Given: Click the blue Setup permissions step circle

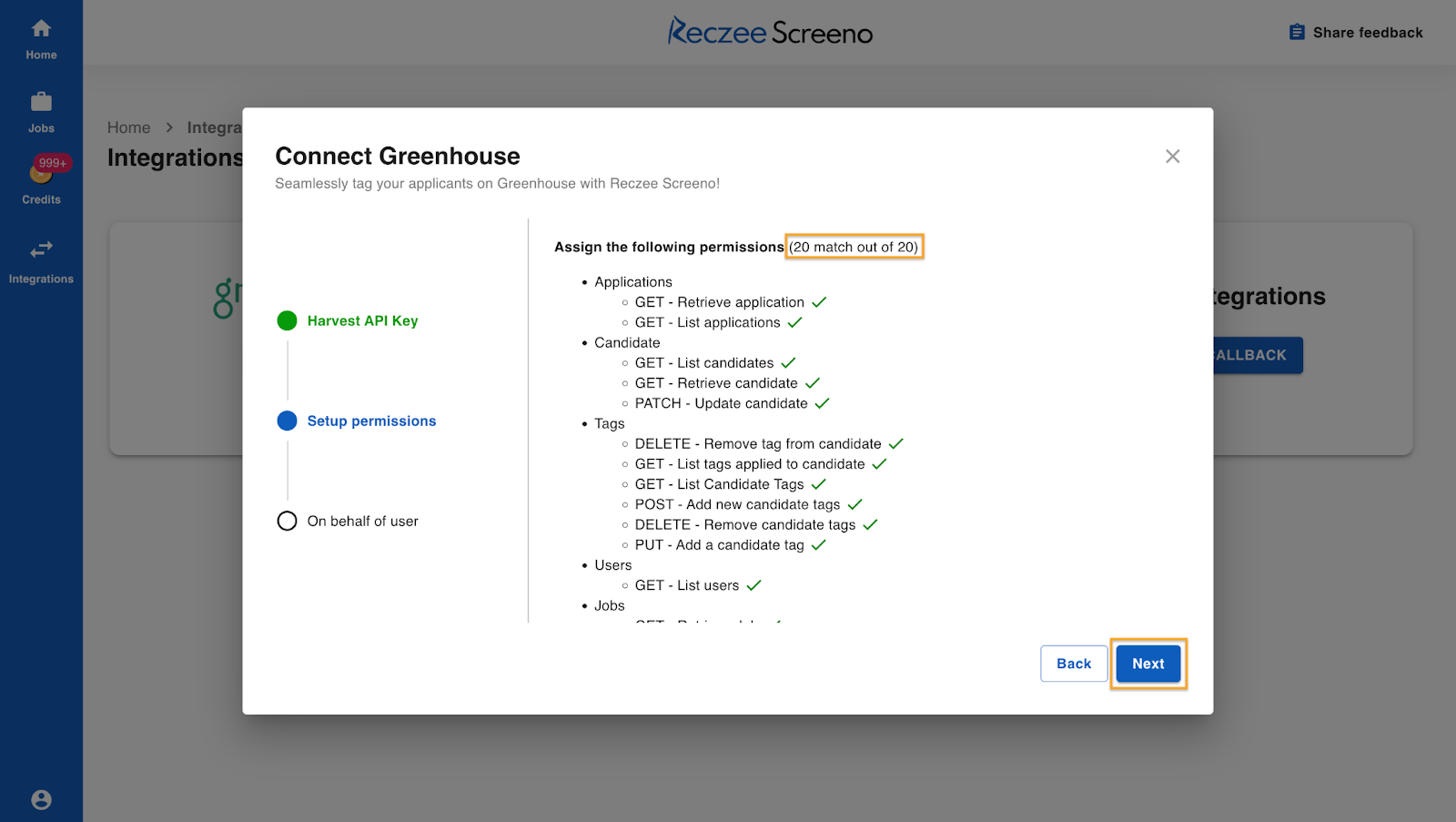Looking at the screenshot, I should pos(287,421).
